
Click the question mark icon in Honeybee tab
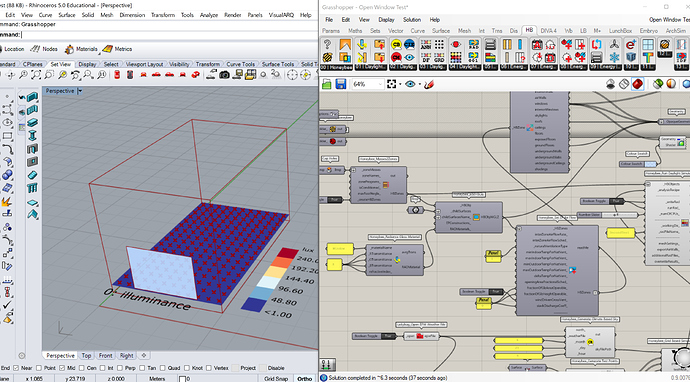coord(327,44)
